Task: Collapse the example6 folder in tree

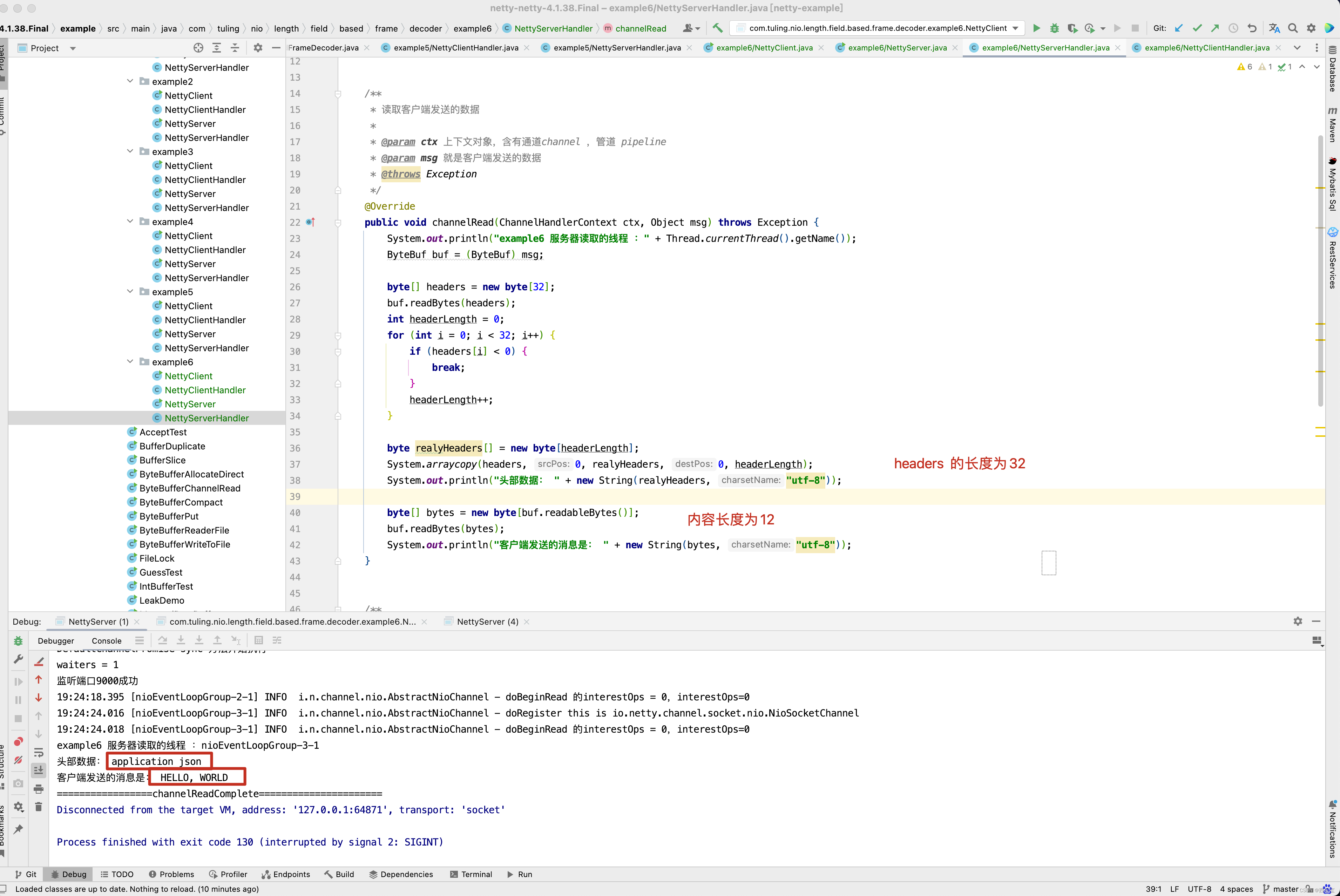Action: coord(130,362)
